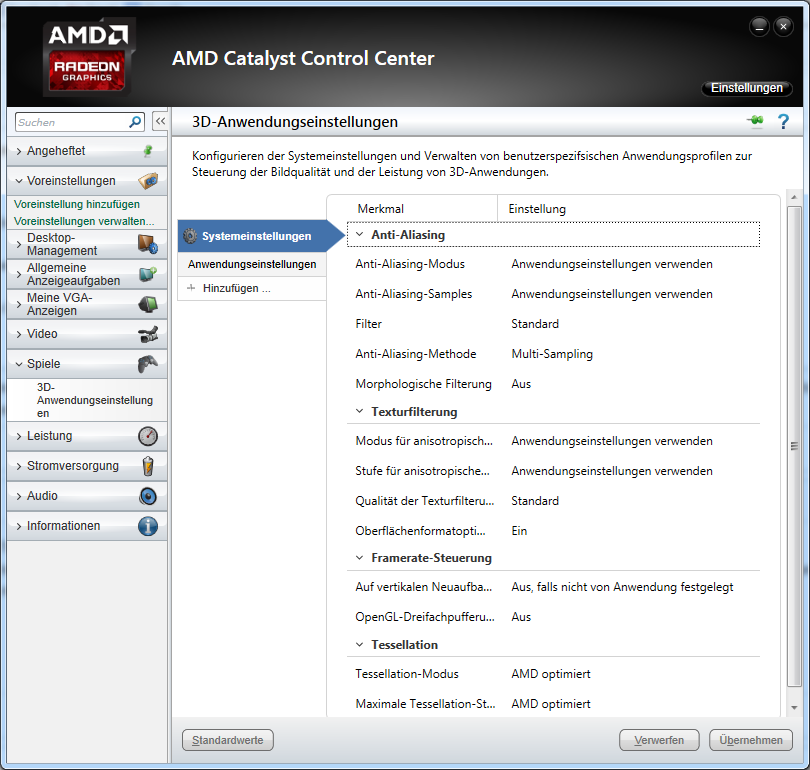This screenshot has width=810, height=770.
Task: Collapse the sidebar with double-arrow button
Action: [160, 121]
